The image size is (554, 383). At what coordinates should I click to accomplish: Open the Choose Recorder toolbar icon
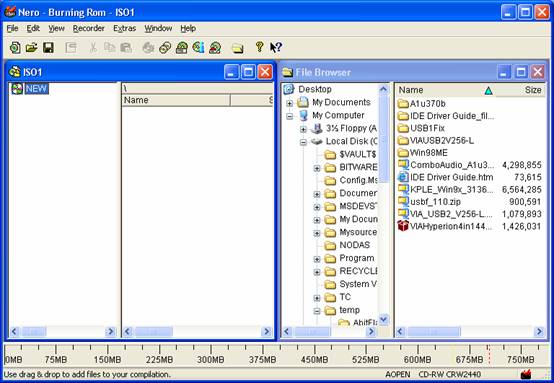click(182, 47)
